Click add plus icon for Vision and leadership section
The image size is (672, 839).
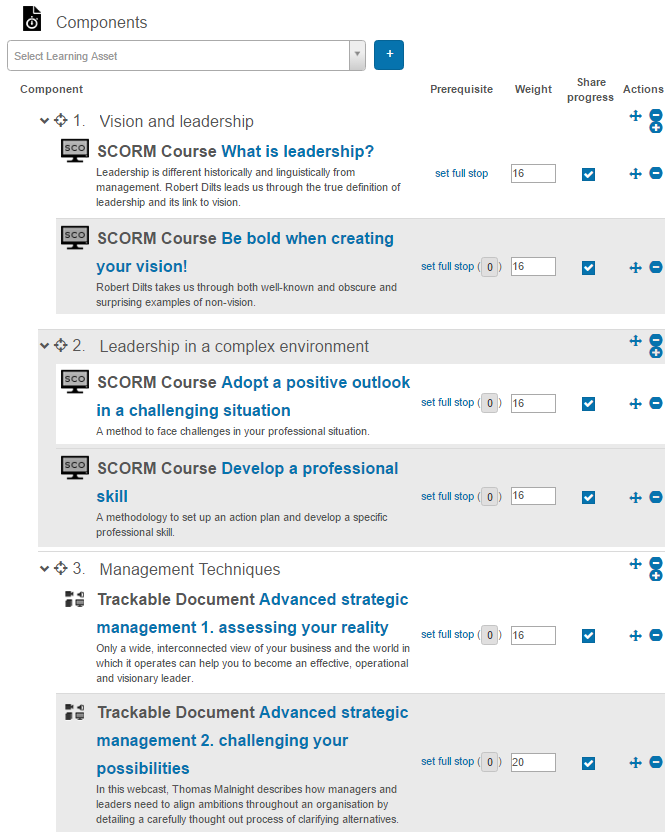pyautogui.click(x=656, y=127)
